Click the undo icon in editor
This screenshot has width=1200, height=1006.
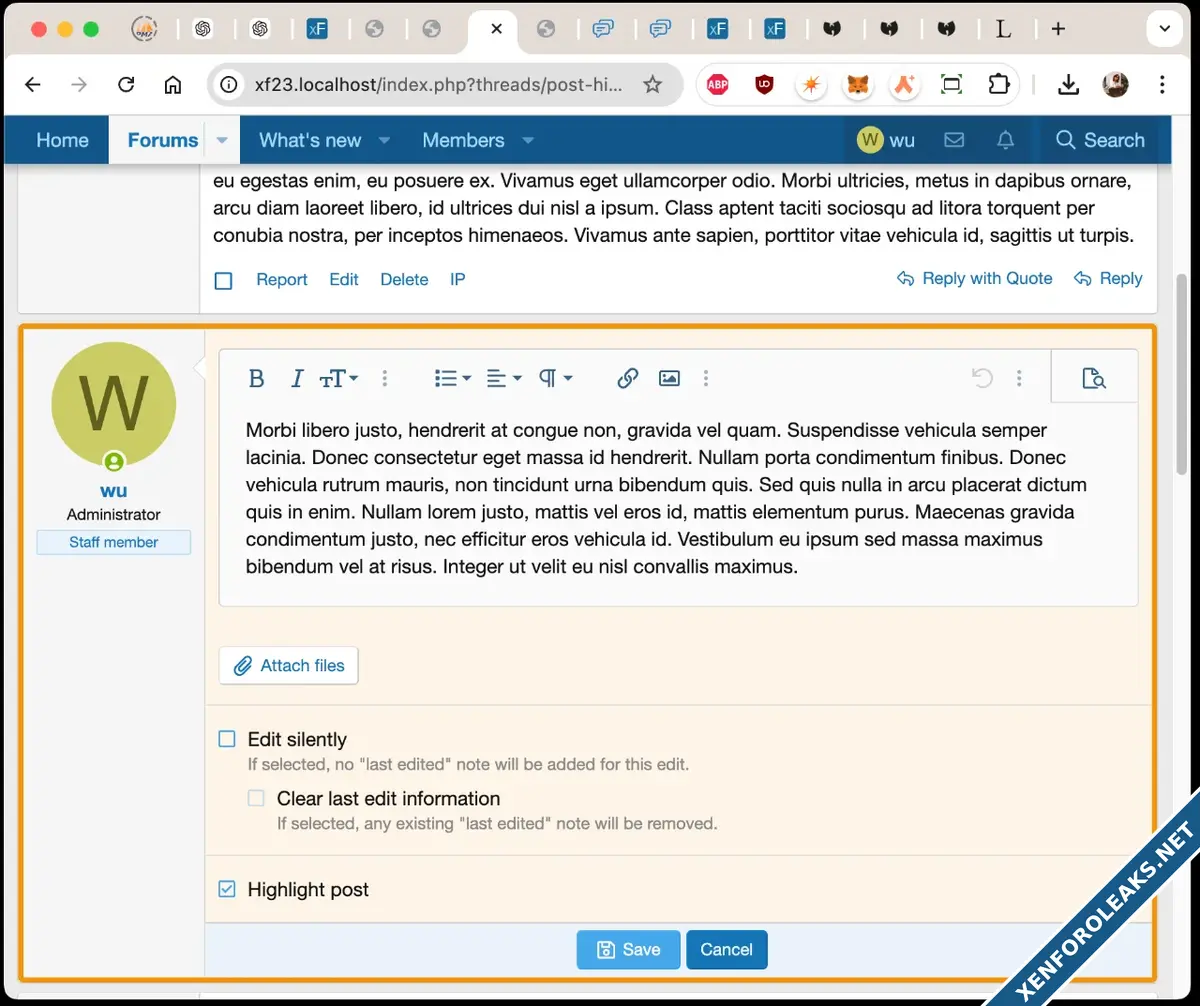point(982,378)
